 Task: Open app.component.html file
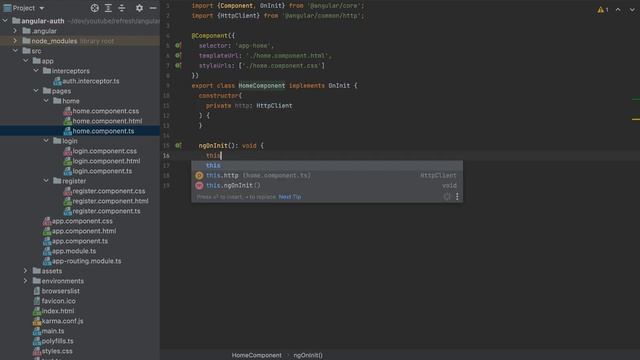pos(84,231)
